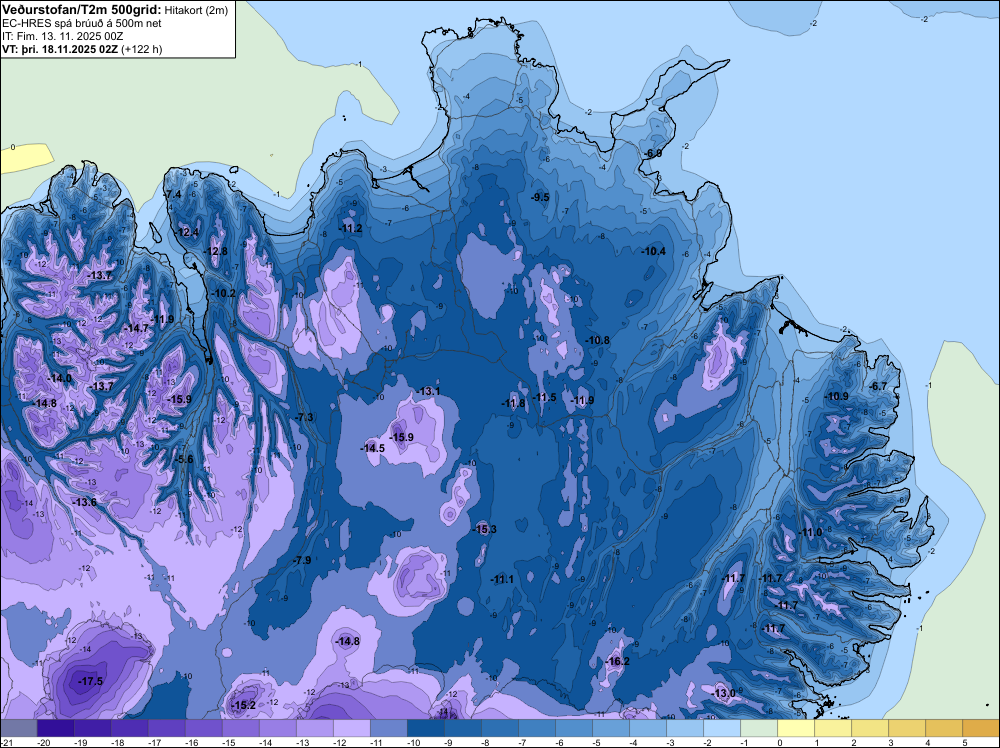Click the -7 legend color swatch
This screenshot has width=1000, height=748.
coord(536,728)
